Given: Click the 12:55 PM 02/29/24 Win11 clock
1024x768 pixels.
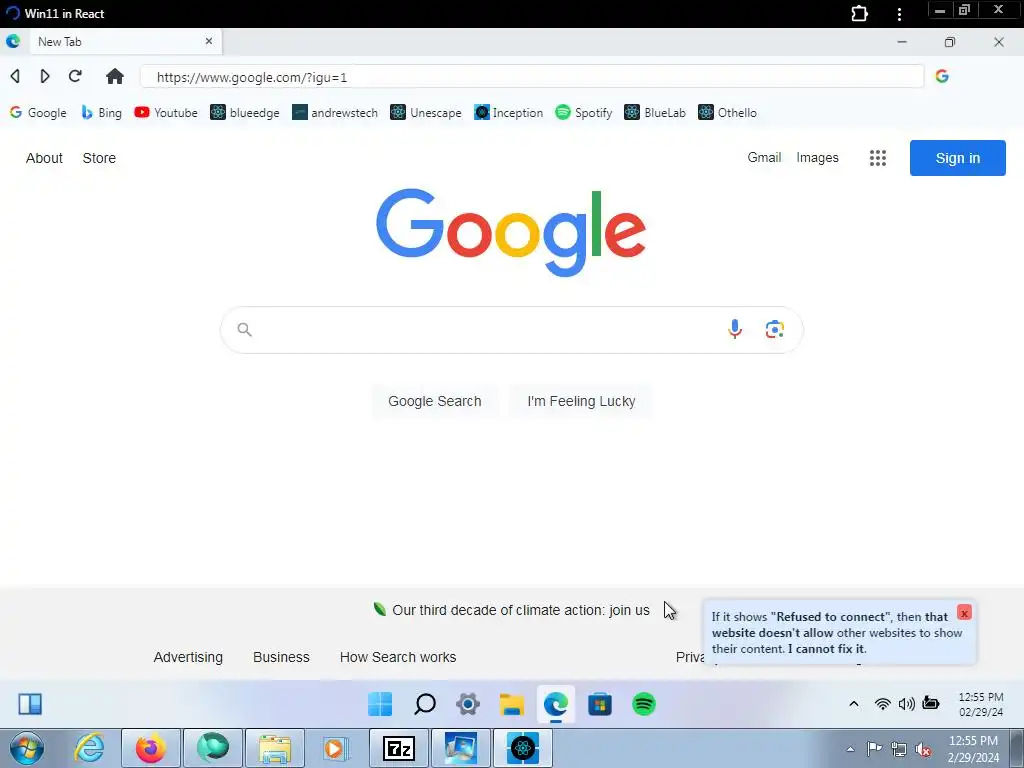Looking at the screenshot, I should click(x=981, y=704).
